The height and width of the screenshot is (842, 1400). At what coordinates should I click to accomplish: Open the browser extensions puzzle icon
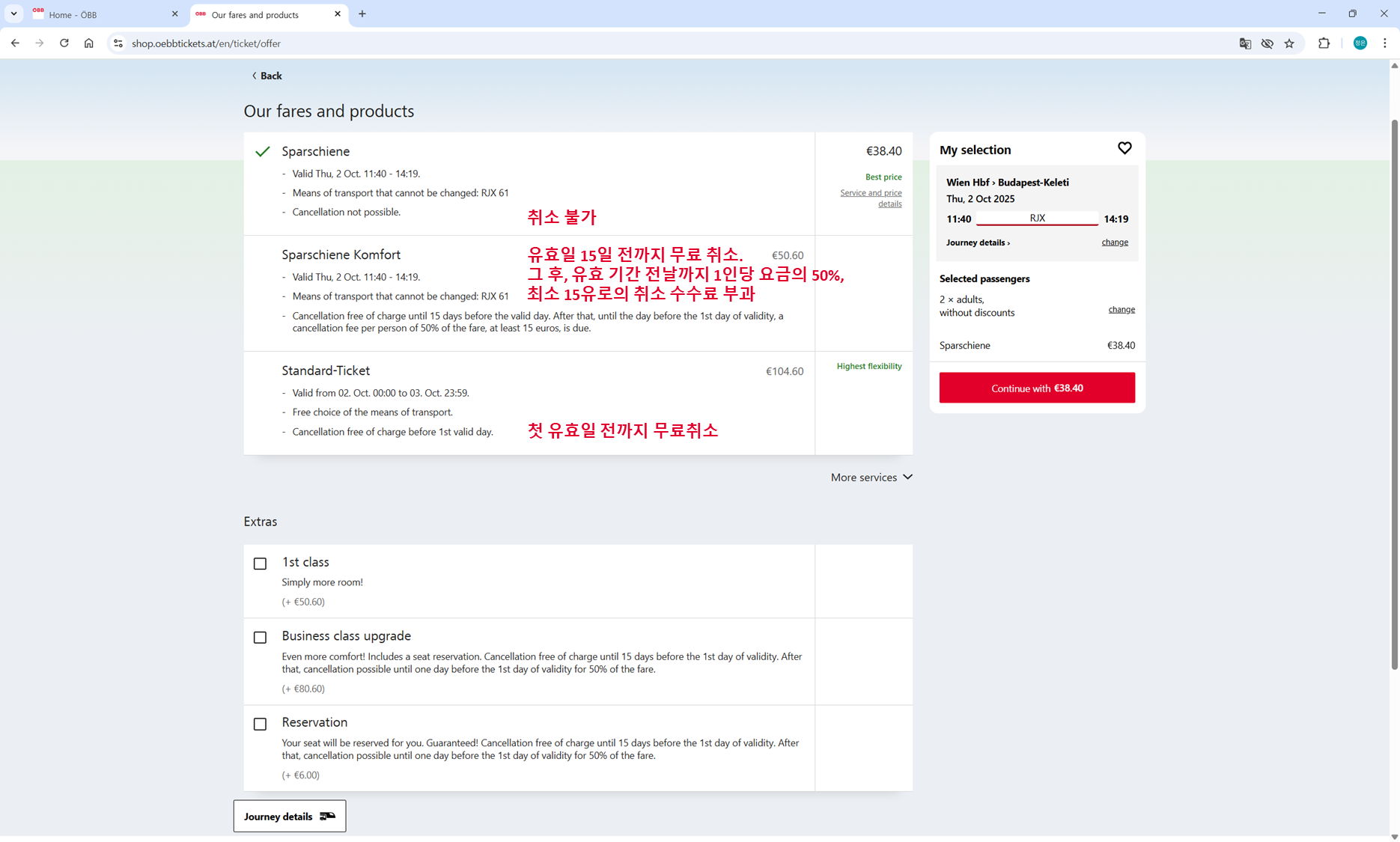(x=1324, y=43)
